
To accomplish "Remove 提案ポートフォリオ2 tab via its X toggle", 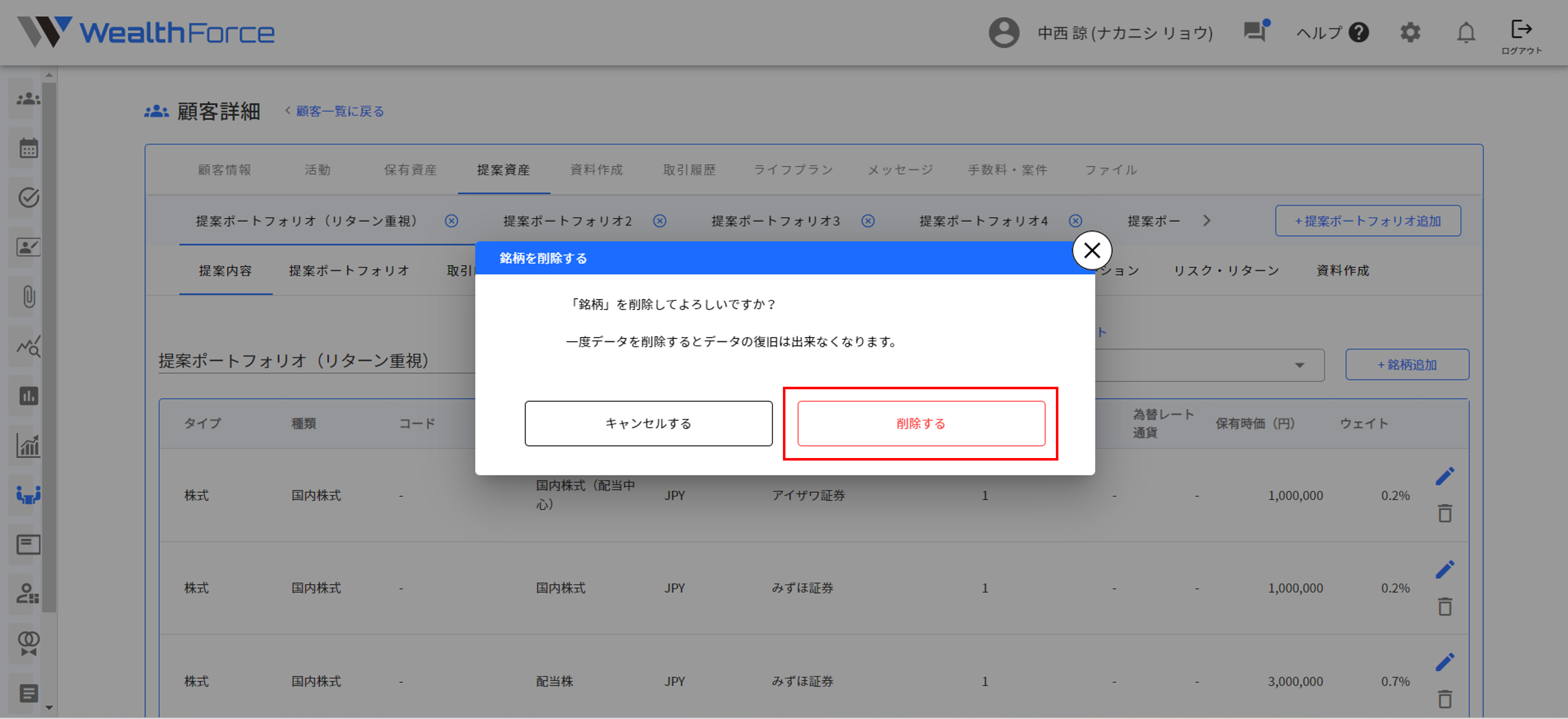I will [660, 221].
